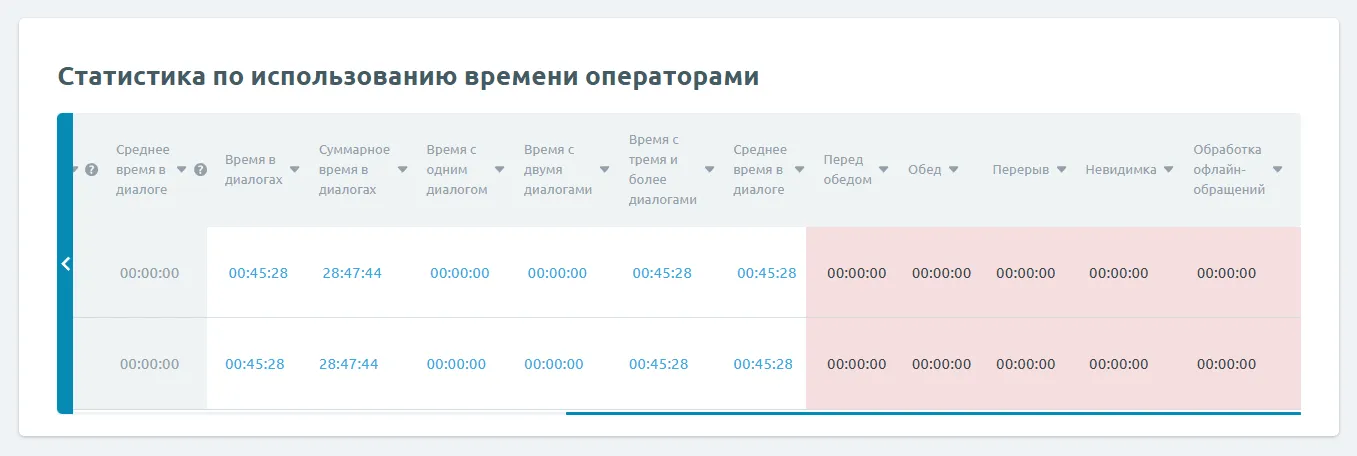The image size is (1357, 456).
Task: Click the left chevron on the blue side bar
Action: coord(65,264)
